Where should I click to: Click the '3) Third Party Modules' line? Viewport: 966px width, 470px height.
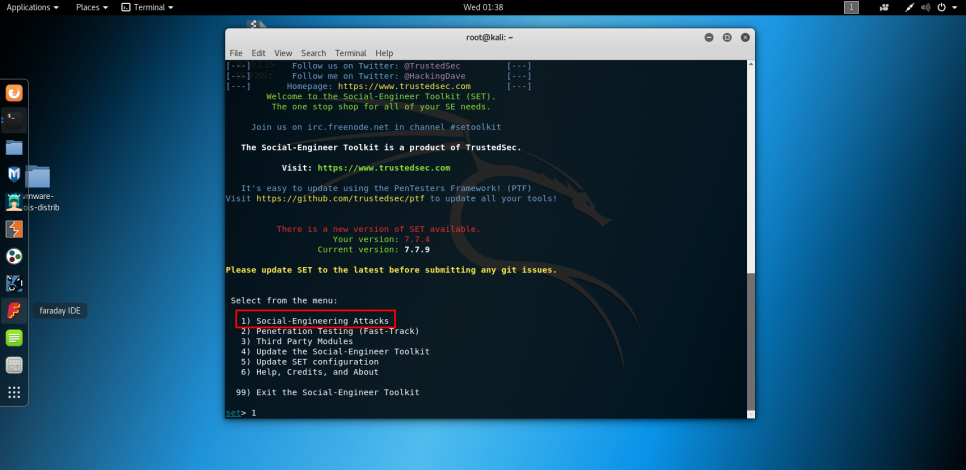click(297, 341)
